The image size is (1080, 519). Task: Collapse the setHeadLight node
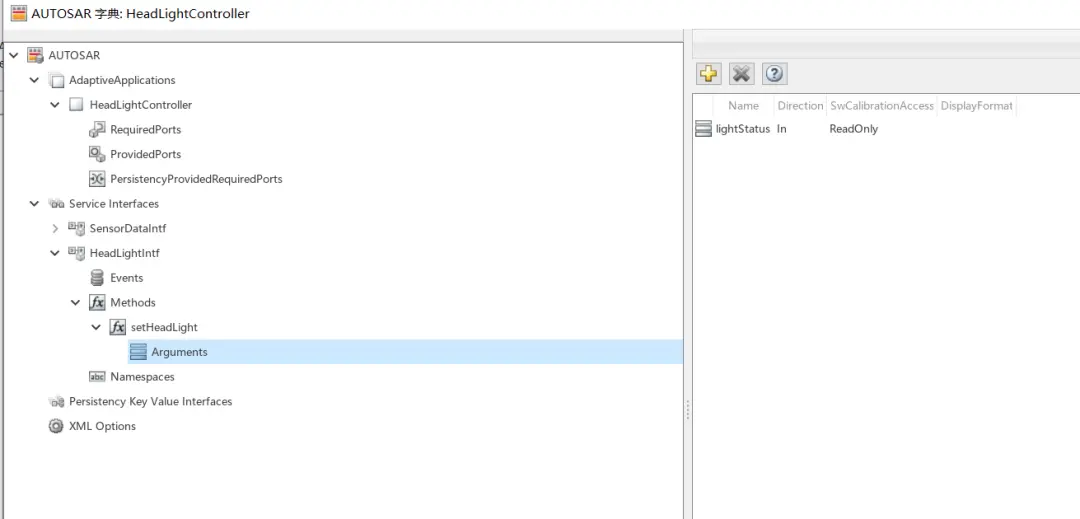[x=96, y=328]
